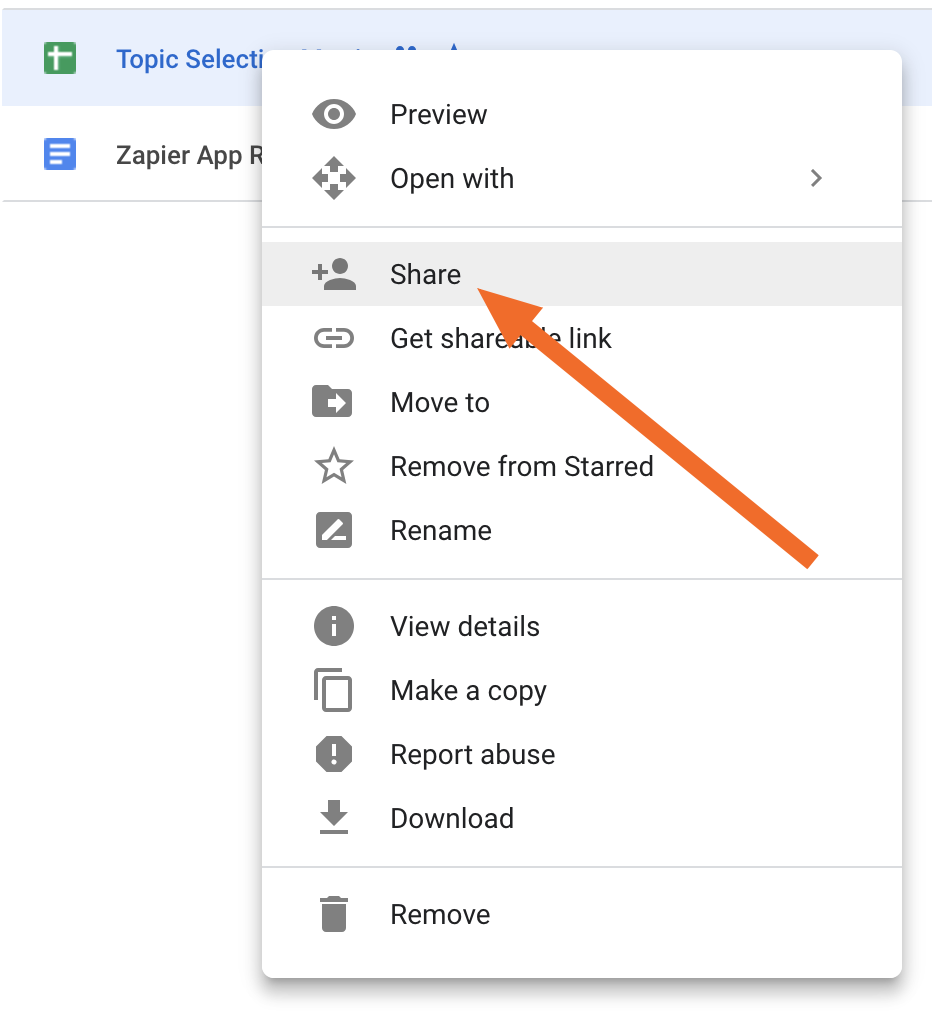Click the info circle icon
Viewport: 932px width, 1018px height.
333,627
